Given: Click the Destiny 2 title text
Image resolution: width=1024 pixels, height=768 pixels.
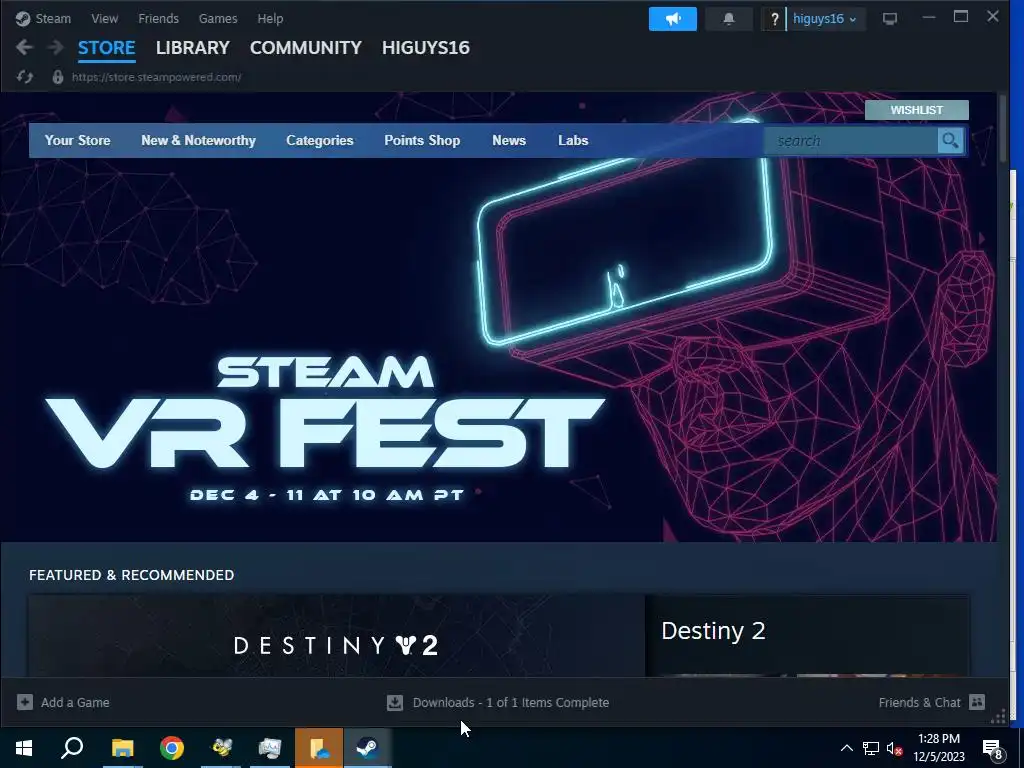Looking at the screenshot, I should [713, 631].
